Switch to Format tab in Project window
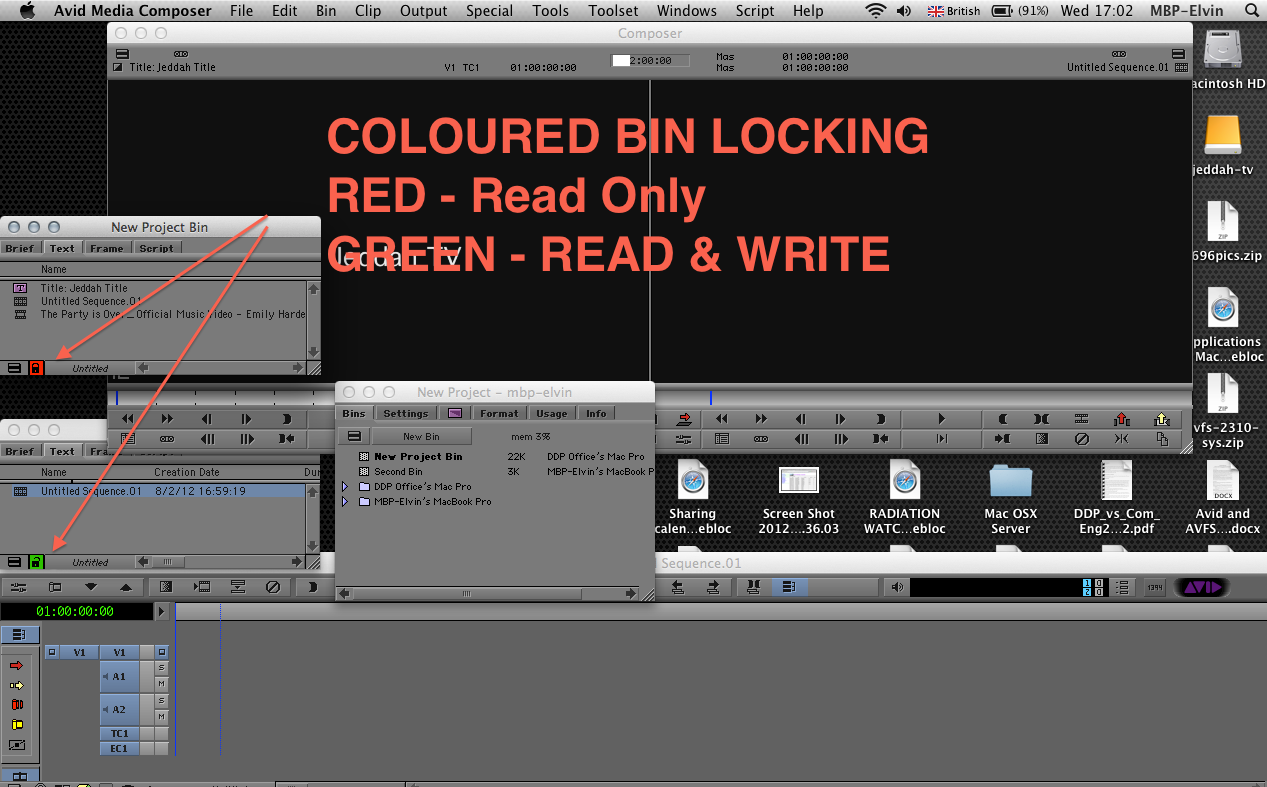Screen dimensions: 1267x787 pyautogui.click(x=499, y=413)
